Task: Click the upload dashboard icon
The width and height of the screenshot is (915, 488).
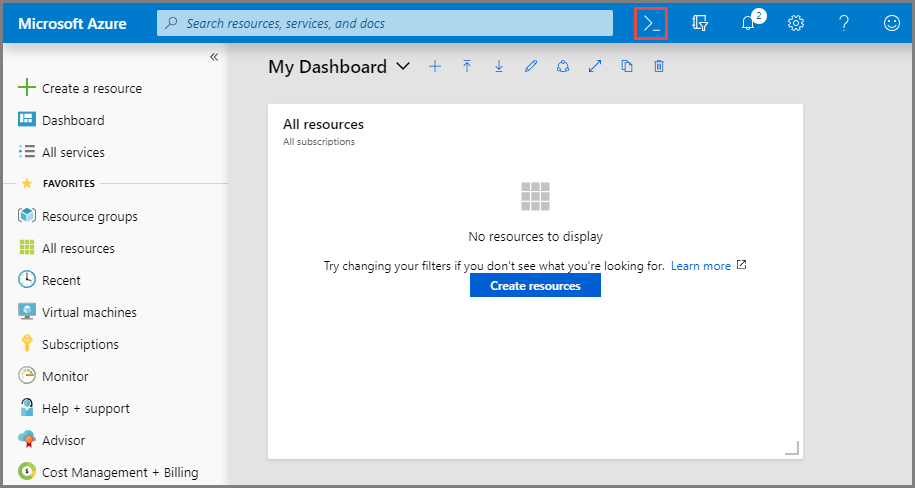Action: click(467, 67)
